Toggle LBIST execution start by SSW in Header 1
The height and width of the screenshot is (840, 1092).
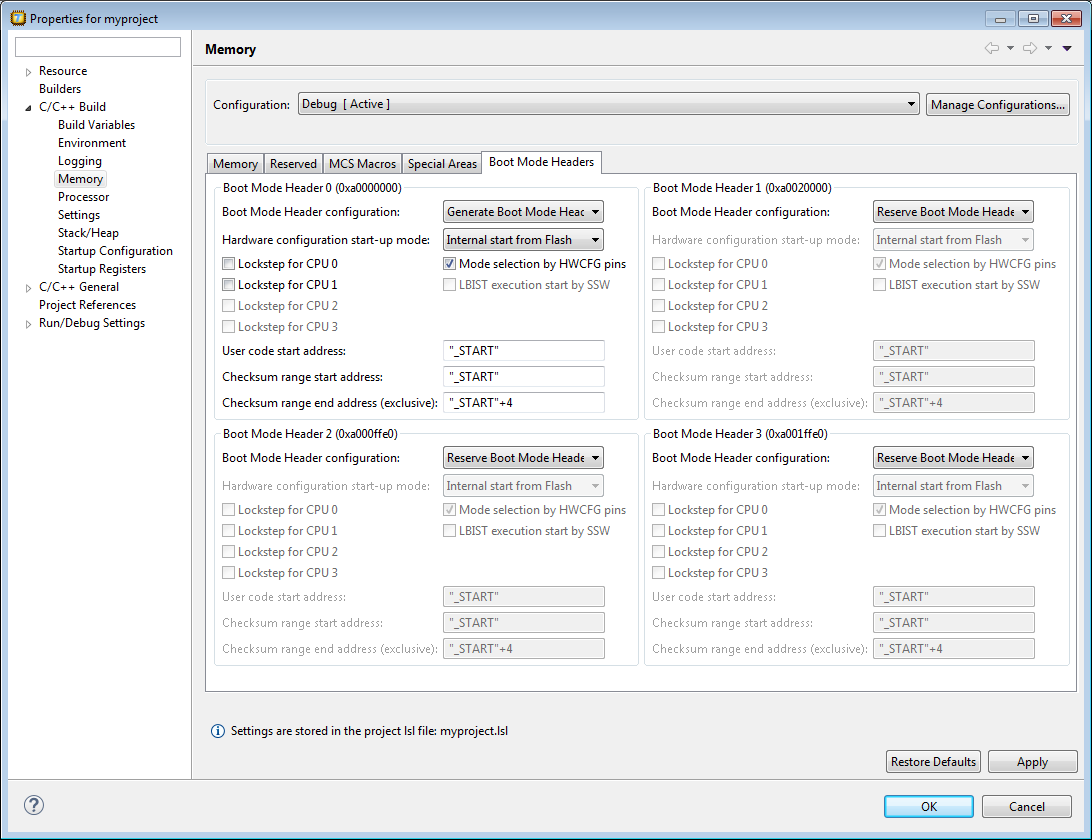point(879,284)
